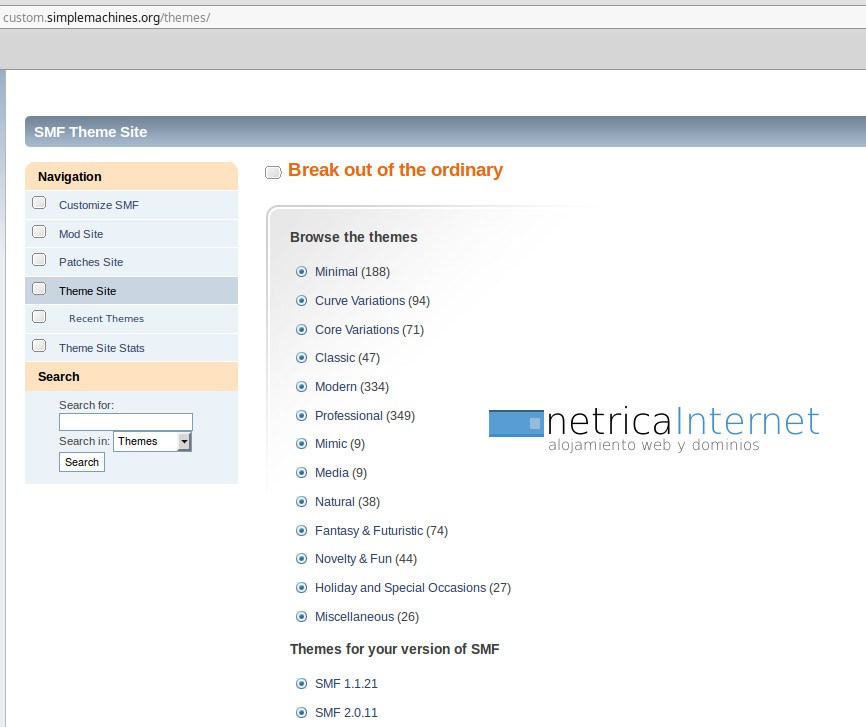This screenshot has width=866, height=727.
Task: Open the Curve Variations theme category
Action: (x=359, y=301)
